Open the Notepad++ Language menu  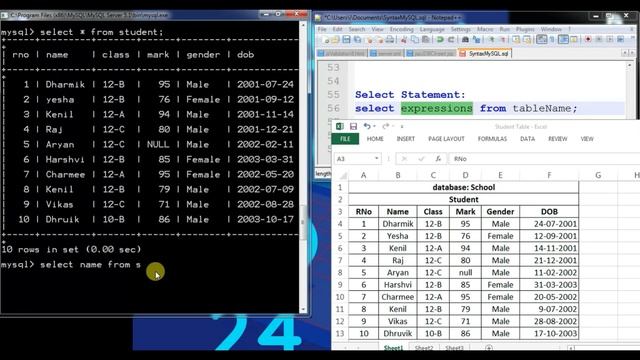click(x=432, y=29)
